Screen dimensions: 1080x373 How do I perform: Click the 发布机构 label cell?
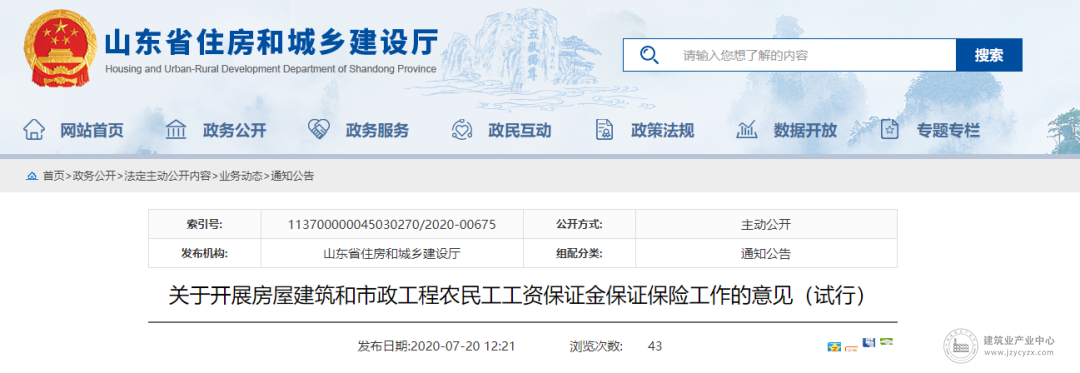pyautogui.click(x=205, y=253)
